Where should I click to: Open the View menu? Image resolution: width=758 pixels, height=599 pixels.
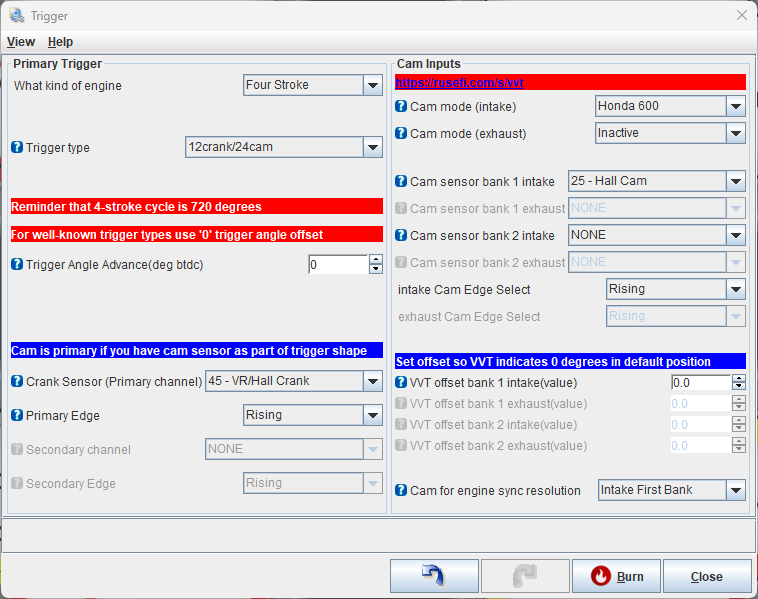pos(21,42)
